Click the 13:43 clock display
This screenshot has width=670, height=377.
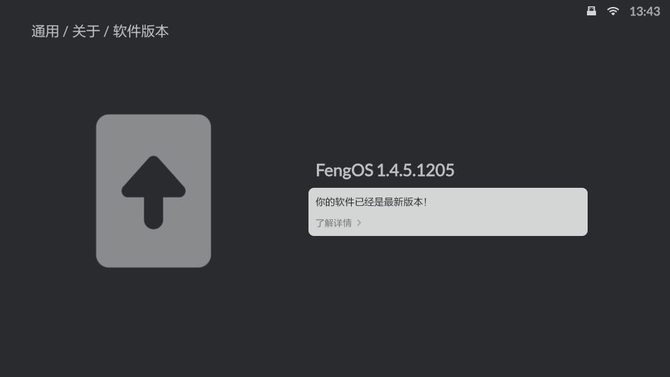644,12
